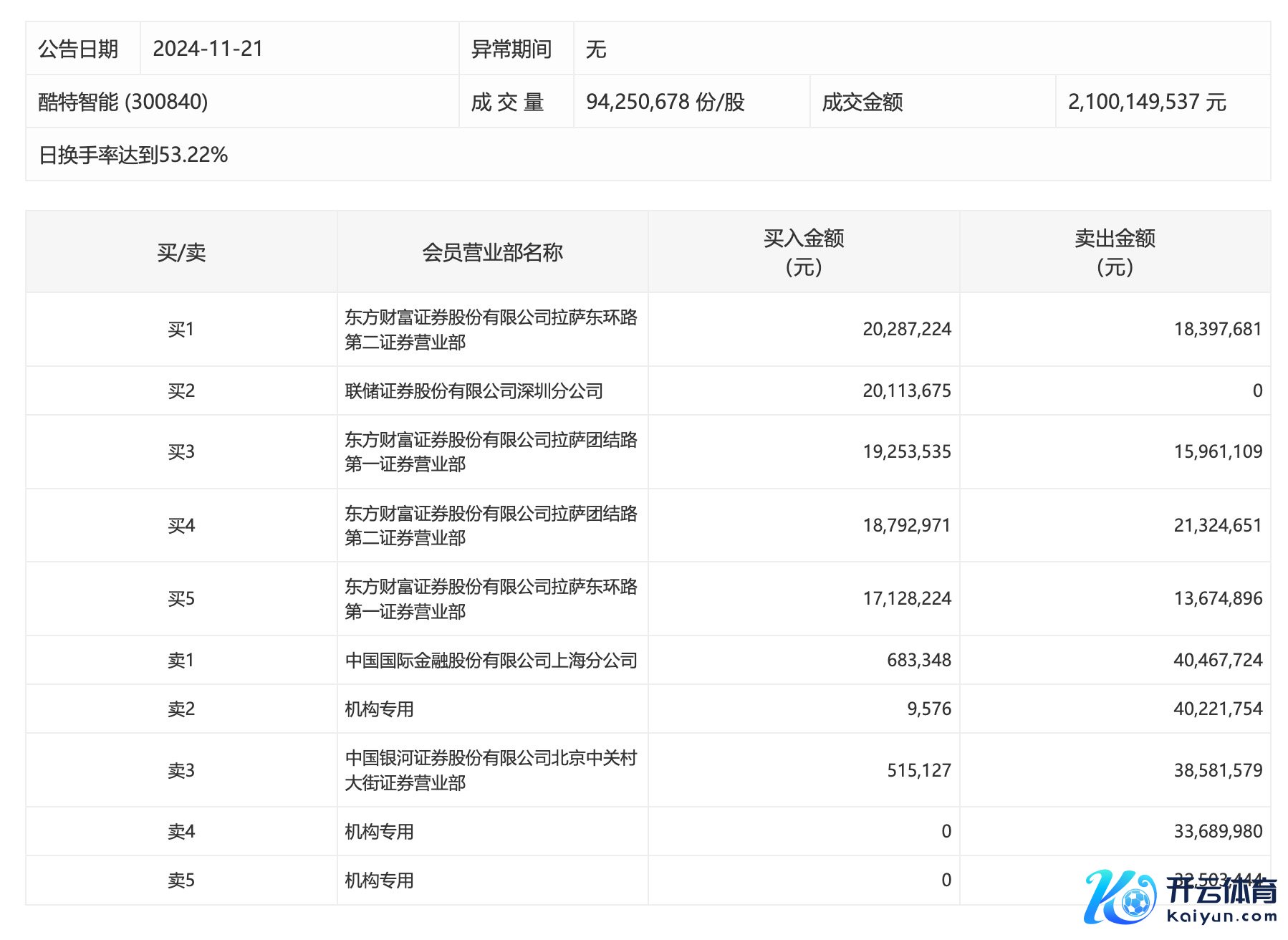Image resolution: width=1288 pixels, height=940 pixels.
Task: Open 中国银河证券 北京中关村大街证券营业部 entry
Action: (x=491, y=770)
